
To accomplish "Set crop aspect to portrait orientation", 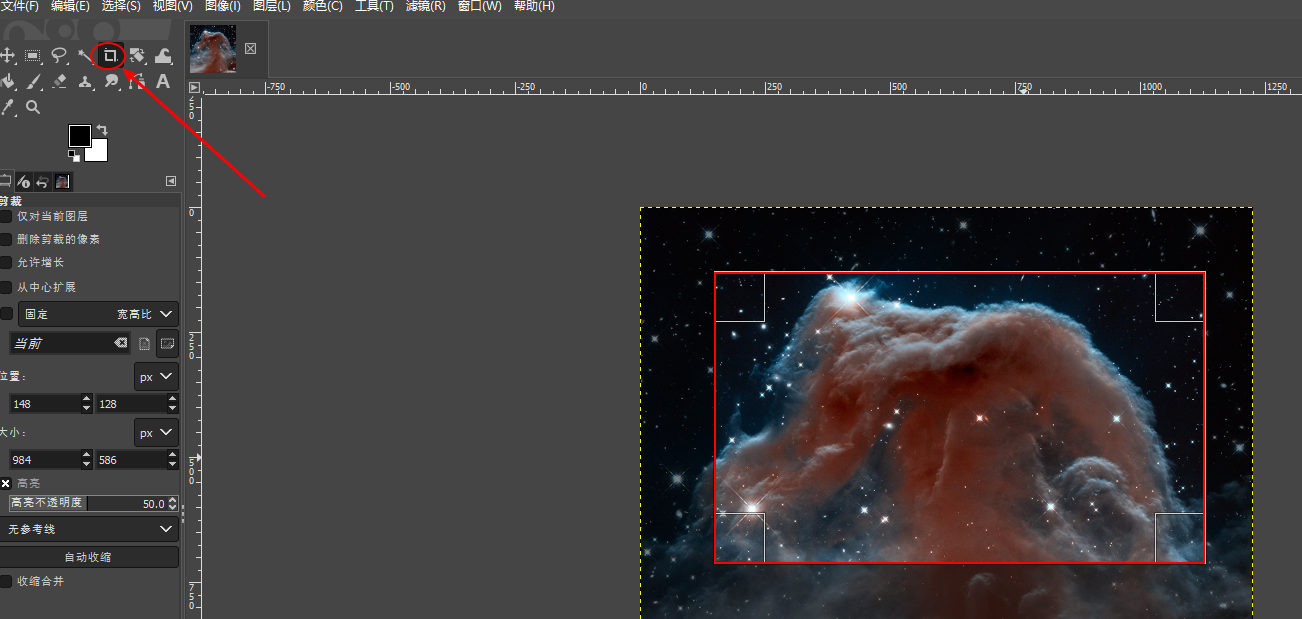I will pyautogui.click(x=145, y=343).
